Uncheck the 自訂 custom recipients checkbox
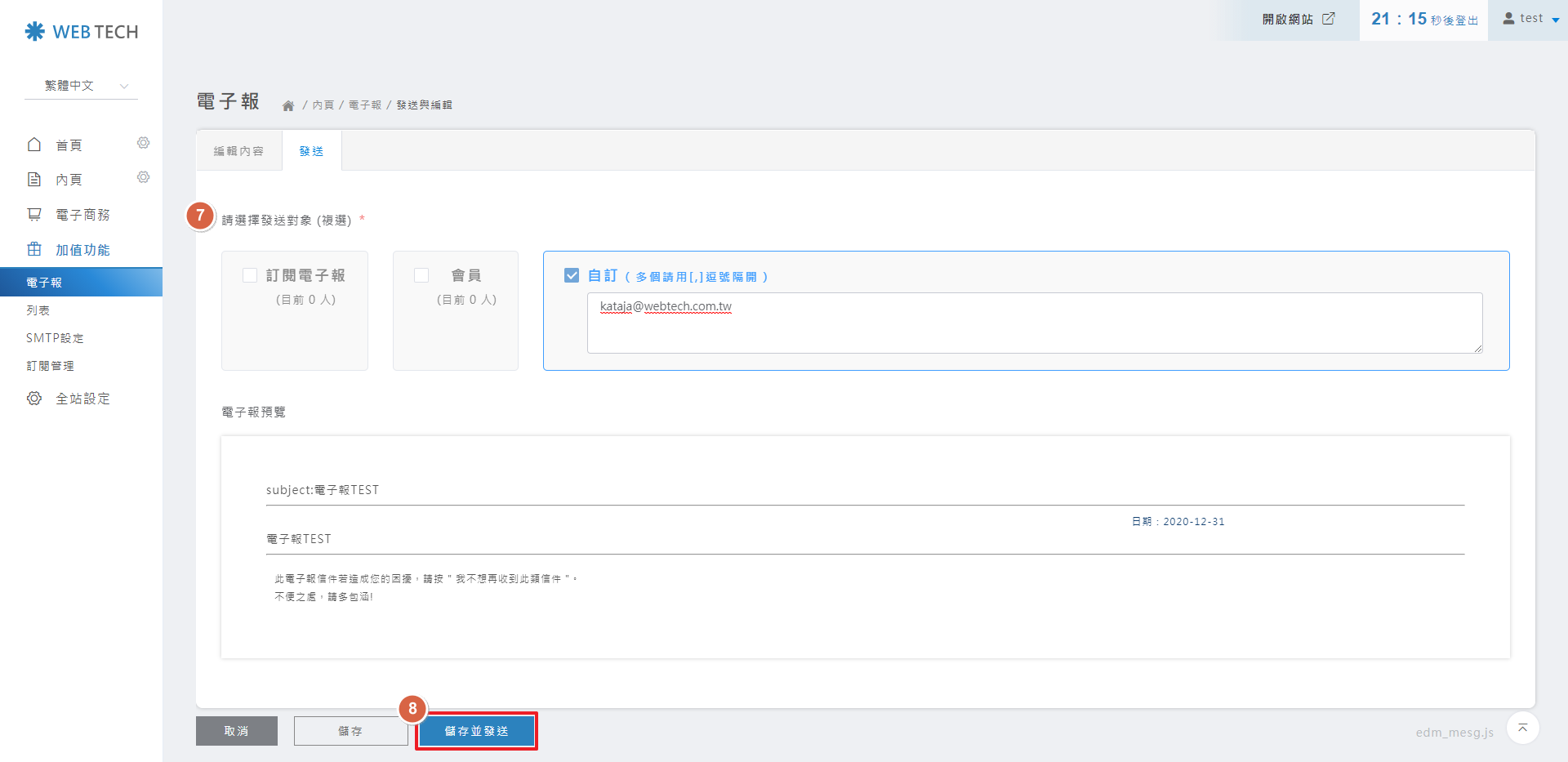Screen dimensions: 1568x762 pos(572,275)
